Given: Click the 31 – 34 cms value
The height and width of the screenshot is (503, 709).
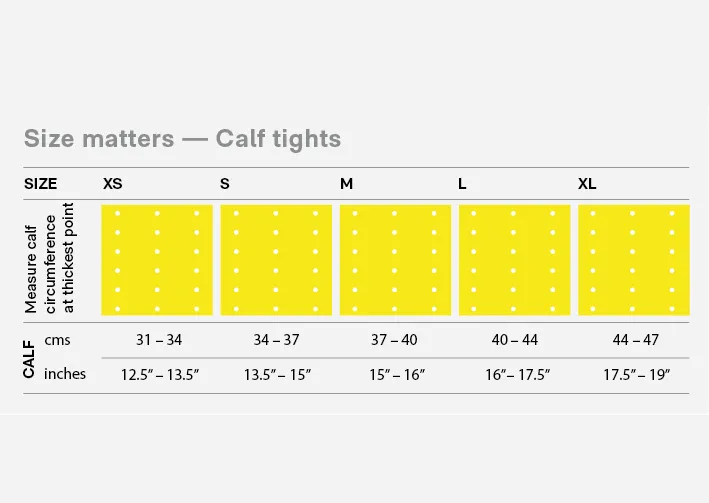Looking at the screenshot, I should [159, 340].
